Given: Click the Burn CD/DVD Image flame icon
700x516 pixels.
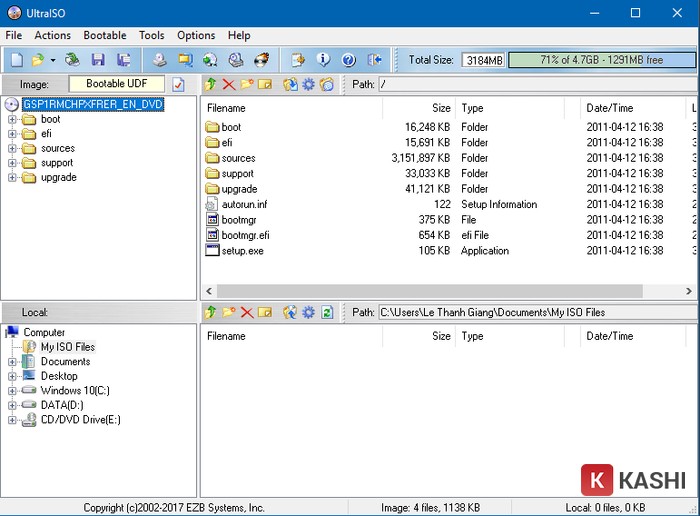Looking at the screenshot, I should coord(261,60).
